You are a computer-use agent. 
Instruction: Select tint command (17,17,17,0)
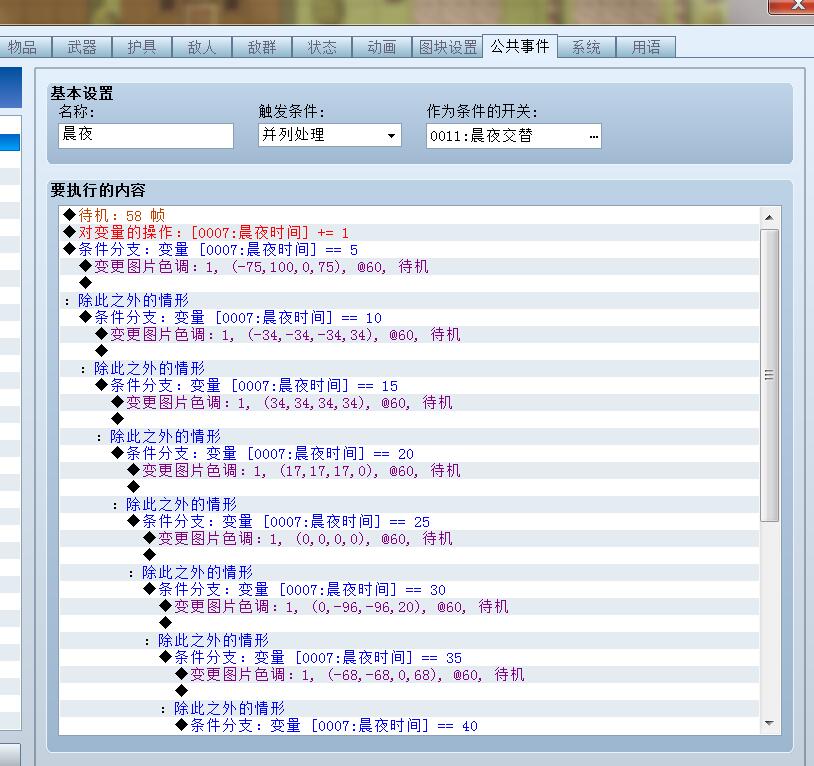click(x=409, y=471)
